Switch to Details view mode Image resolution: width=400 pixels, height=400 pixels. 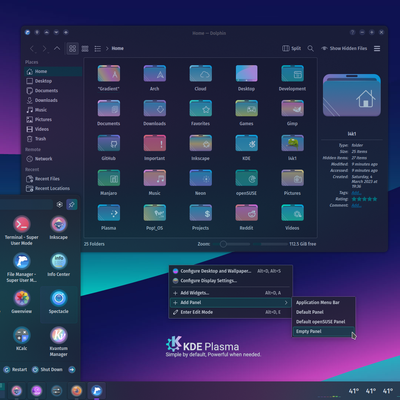tap(98, 49)
